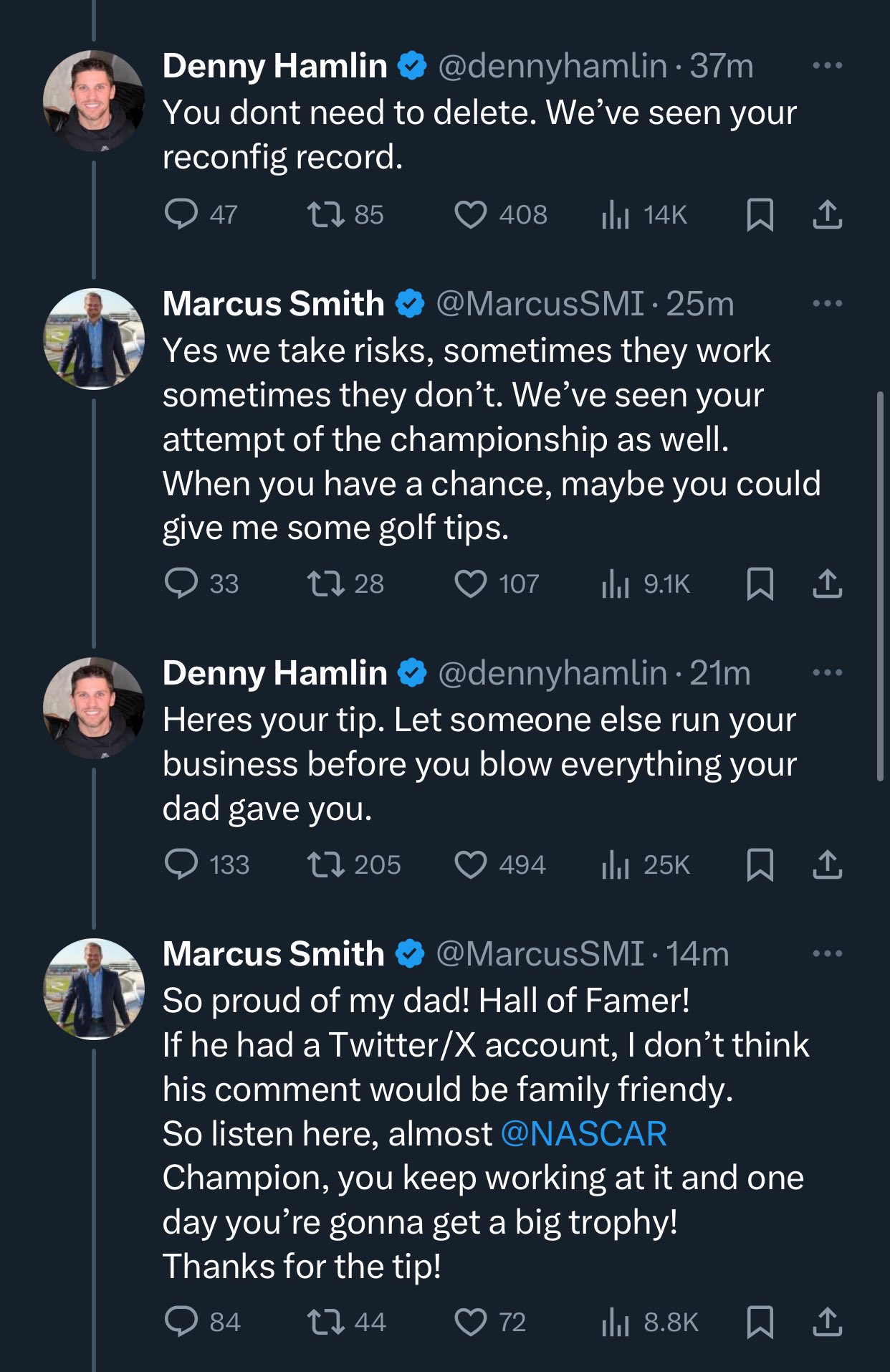Viewport: 890px width, 1372px height.
Task: Share Denny Hamlin's "Heres your tip" tweet
Action: (x=827, y=864)
